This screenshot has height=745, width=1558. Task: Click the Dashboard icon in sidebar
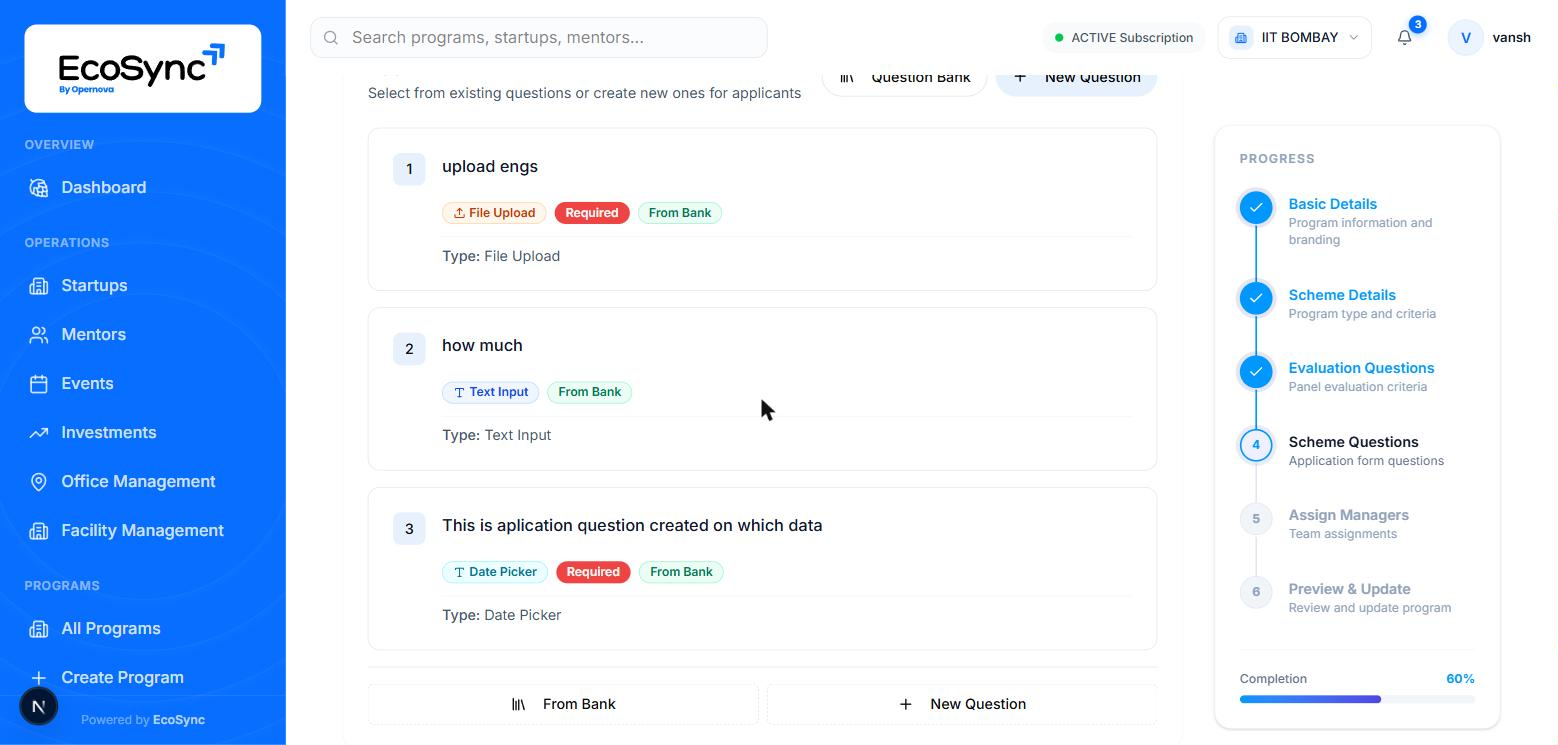tap(39, 188)
